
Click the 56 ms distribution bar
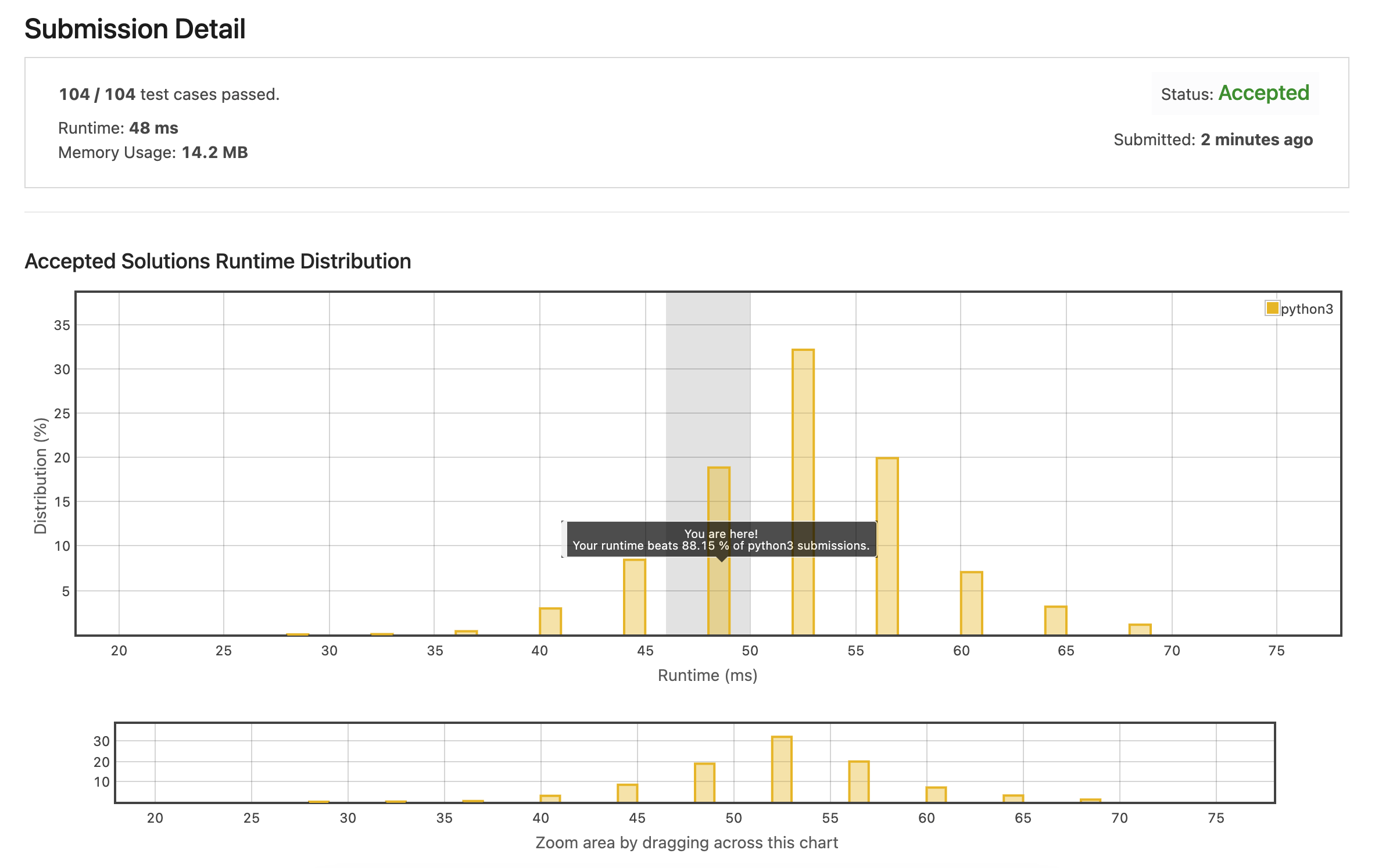click(887, 546)
